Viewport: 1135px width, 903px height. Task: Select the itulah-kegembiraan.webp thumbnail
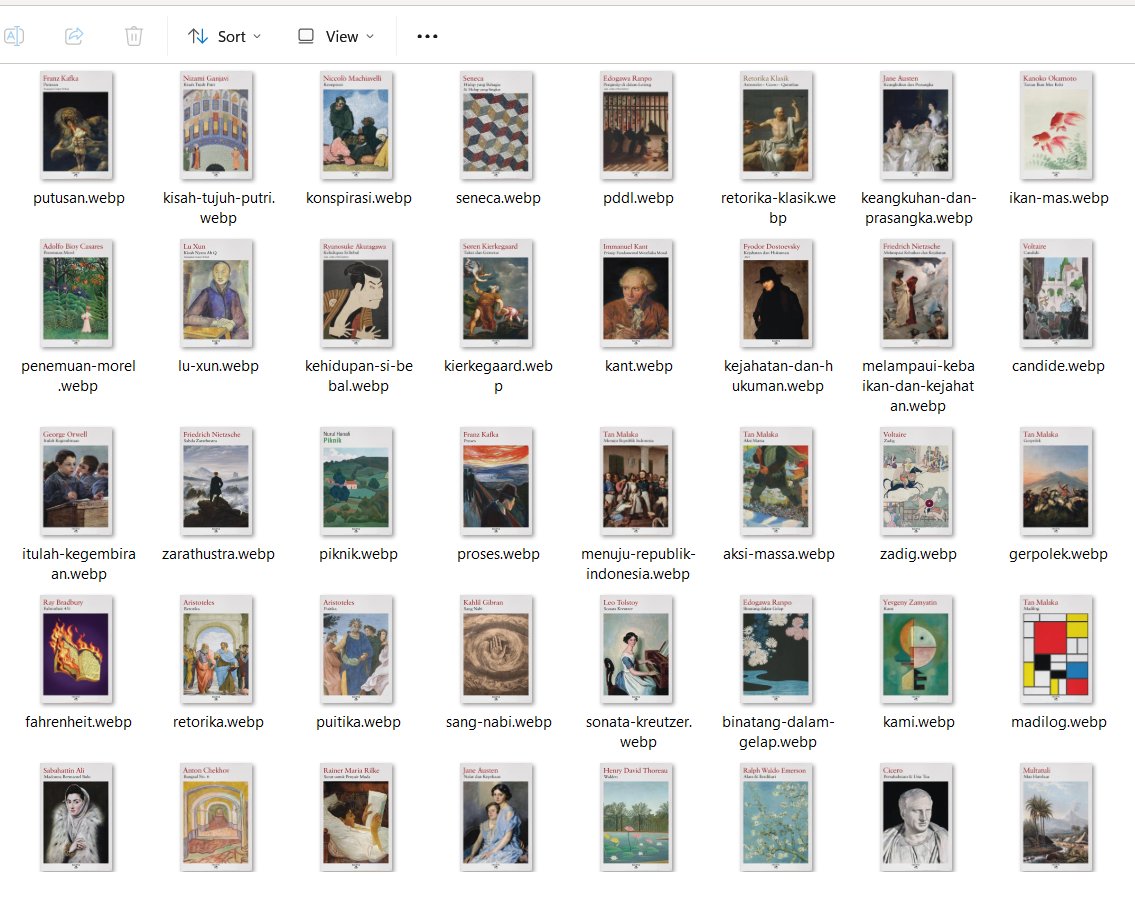click(78, 482)
